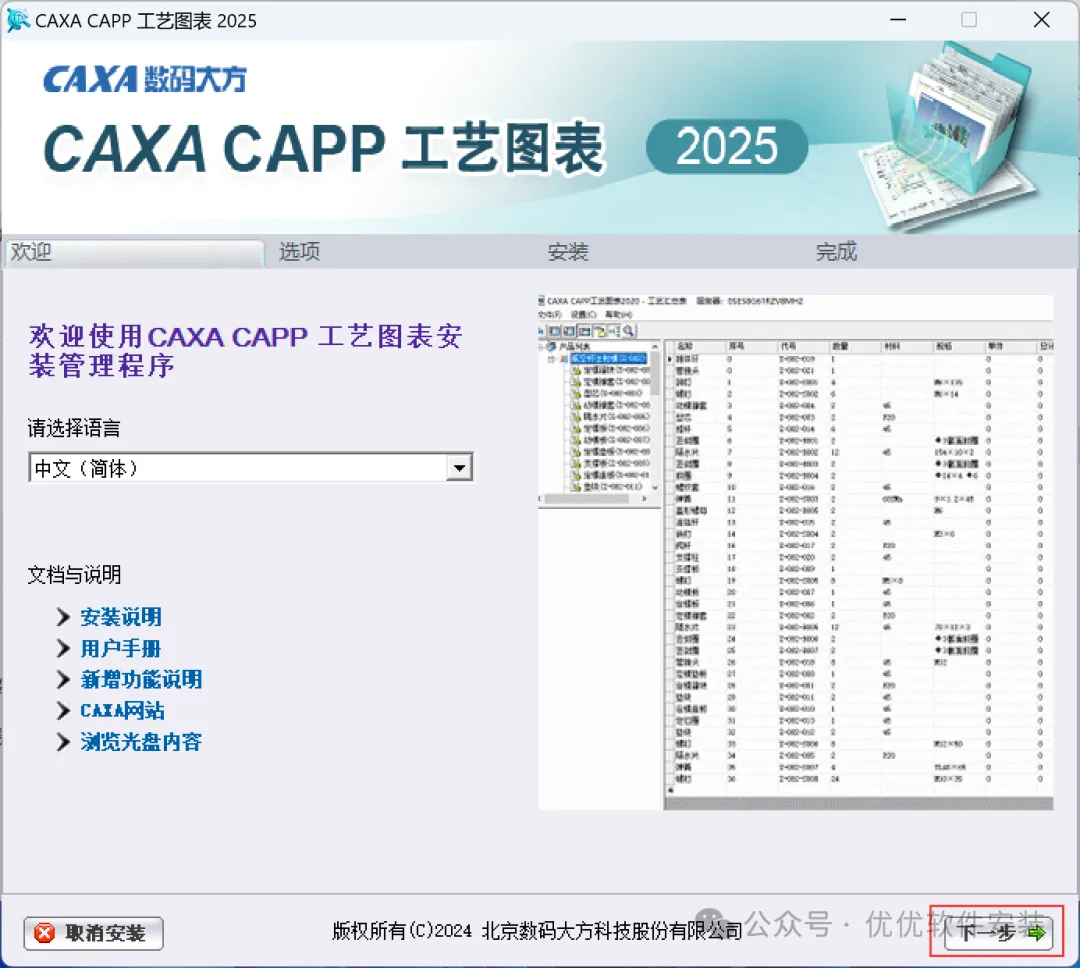Minimize the installer window
This screenshot has height=968, width=1080.
click(898, 20)
